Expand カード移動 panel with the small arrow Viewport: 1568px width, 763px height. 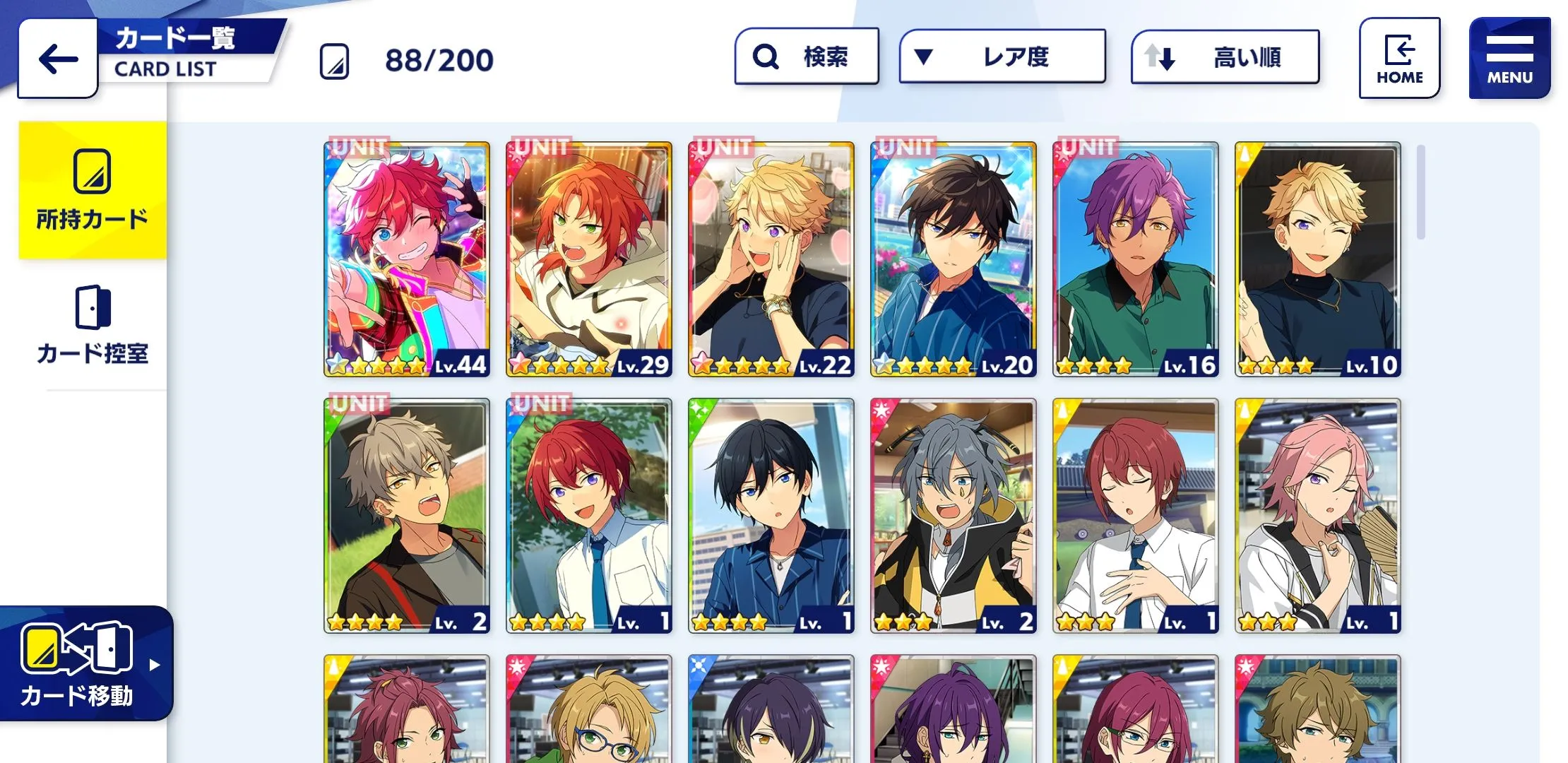155,665
